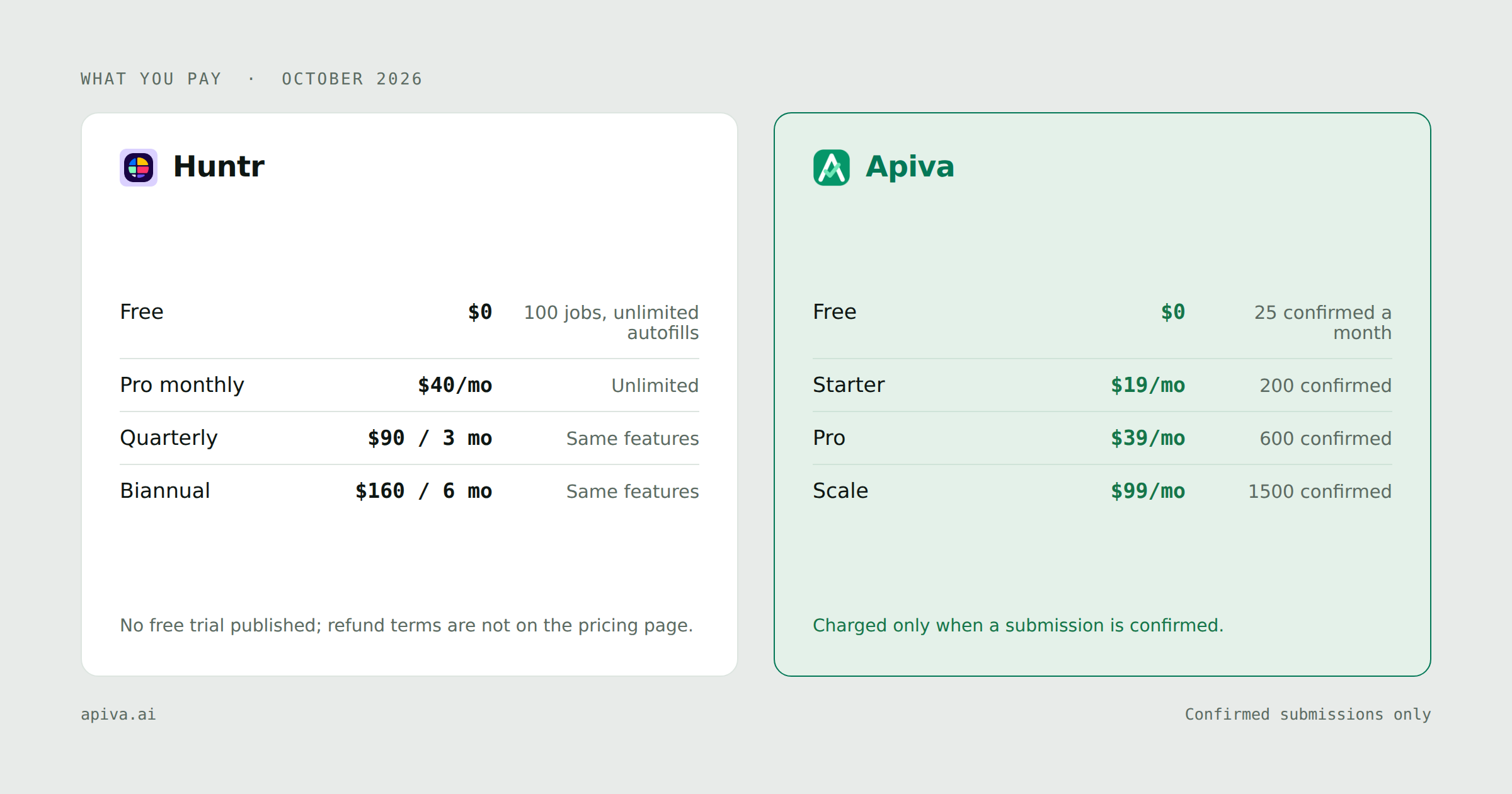Click Apiva's green $0 price
Viewport: 1512px width, 794px height.
pyautogui.click(x=1173, y=312)
